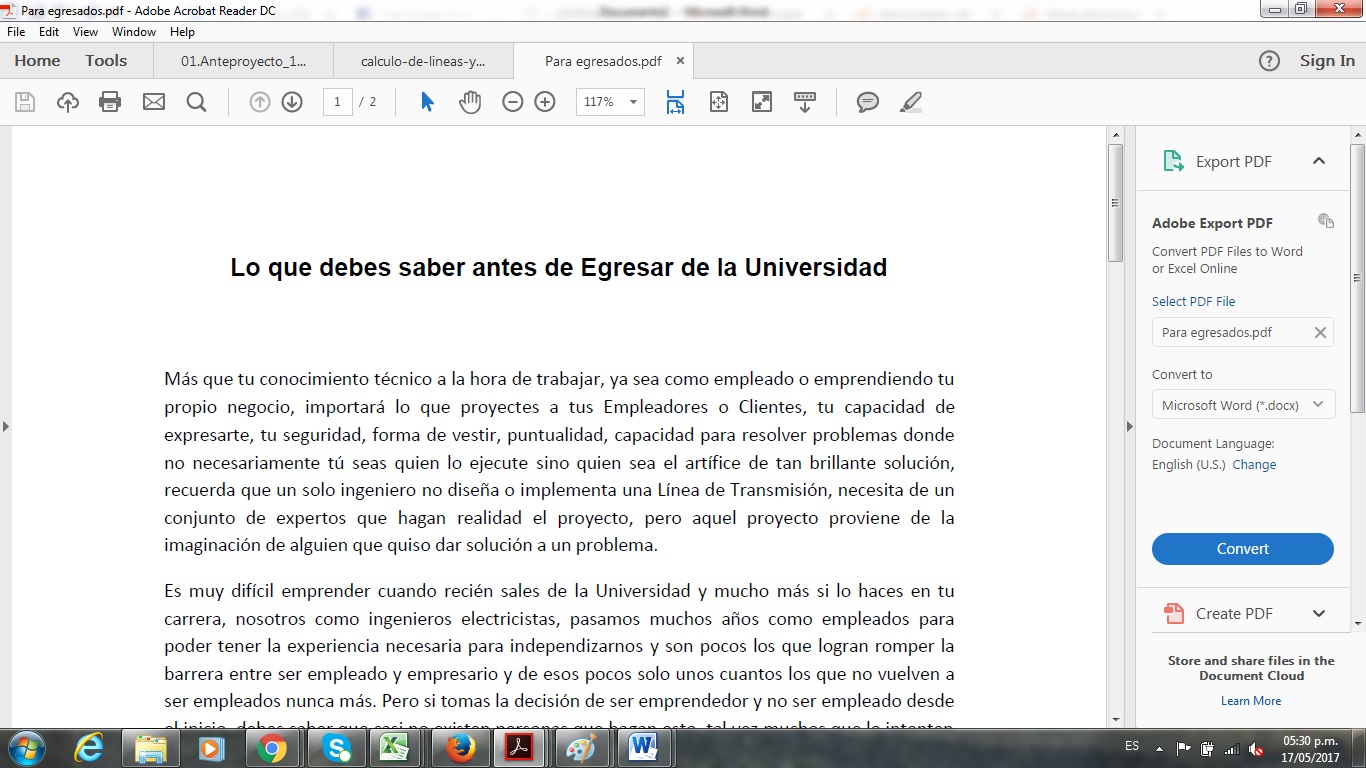The image size is (1366, 768).
Task: Click the volume icon in system tray
Action: pos(1256,749)
